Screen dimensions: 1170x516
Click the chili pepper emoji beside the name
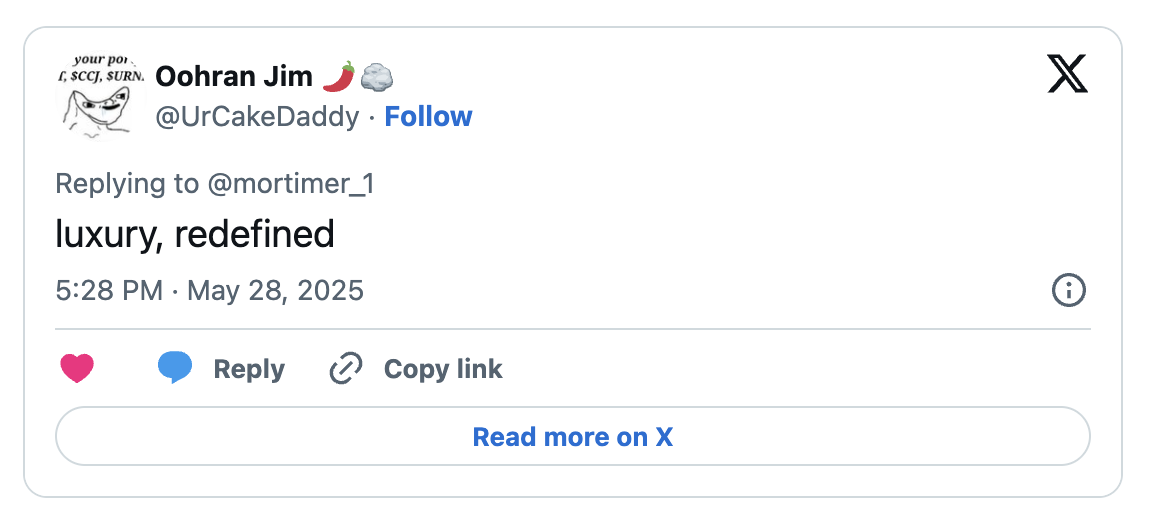[x=339, y=76]
